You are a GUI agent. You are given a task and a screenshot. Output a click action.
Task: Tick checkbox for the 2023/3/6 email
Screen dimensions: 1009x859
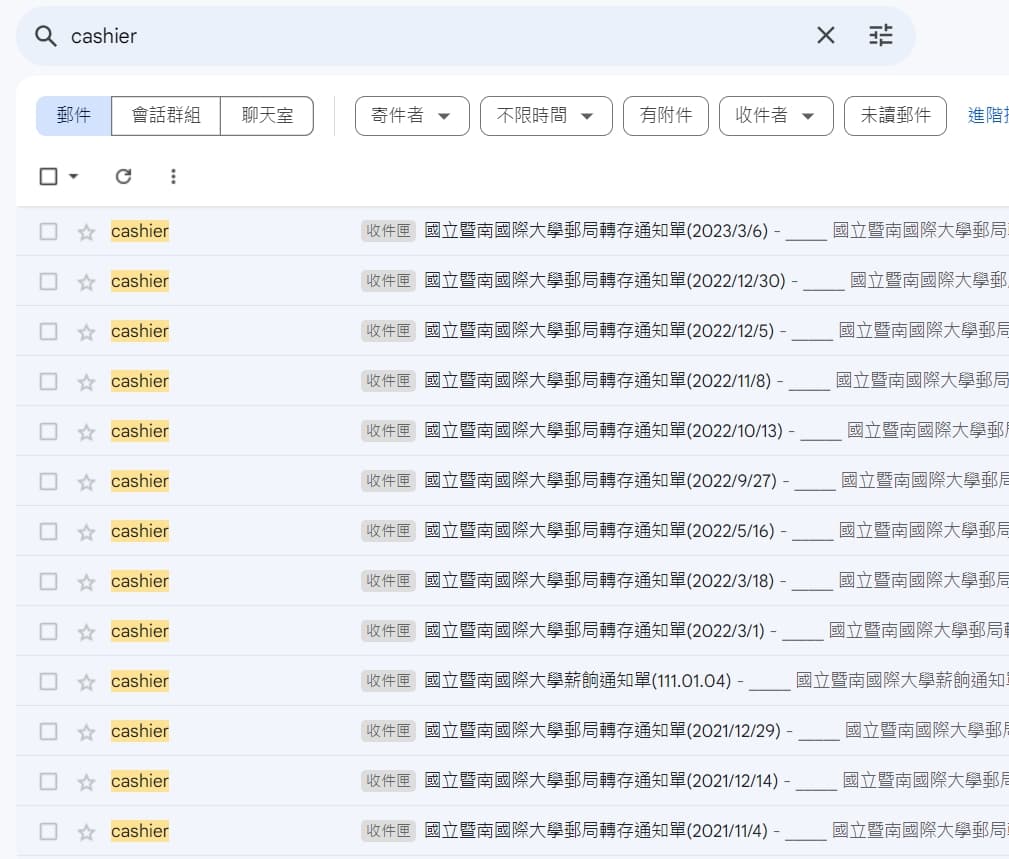click(48, 232)
